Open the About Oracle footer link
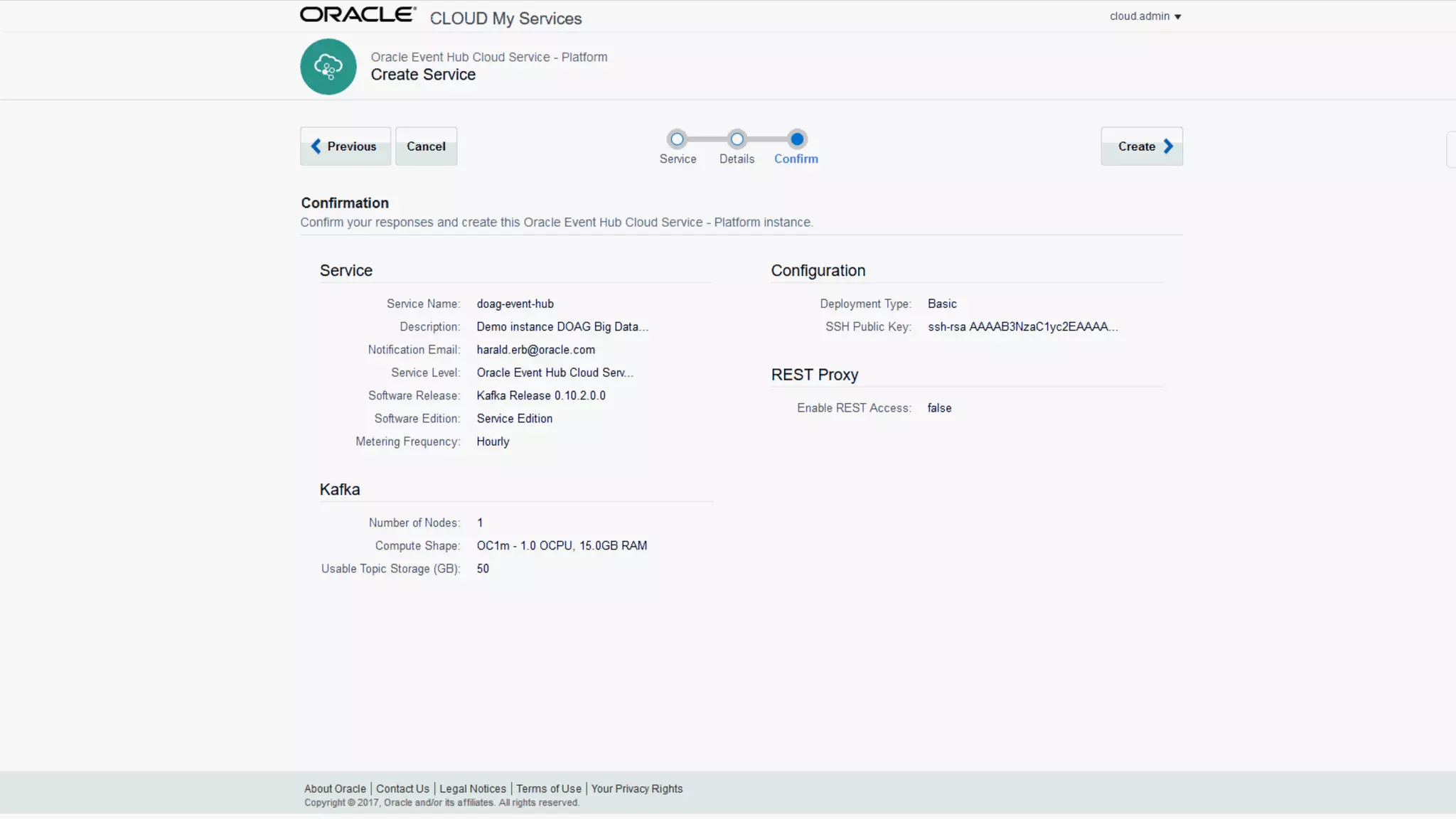The width and height of the screenshot is (1456, 819). tap(335, 788)
